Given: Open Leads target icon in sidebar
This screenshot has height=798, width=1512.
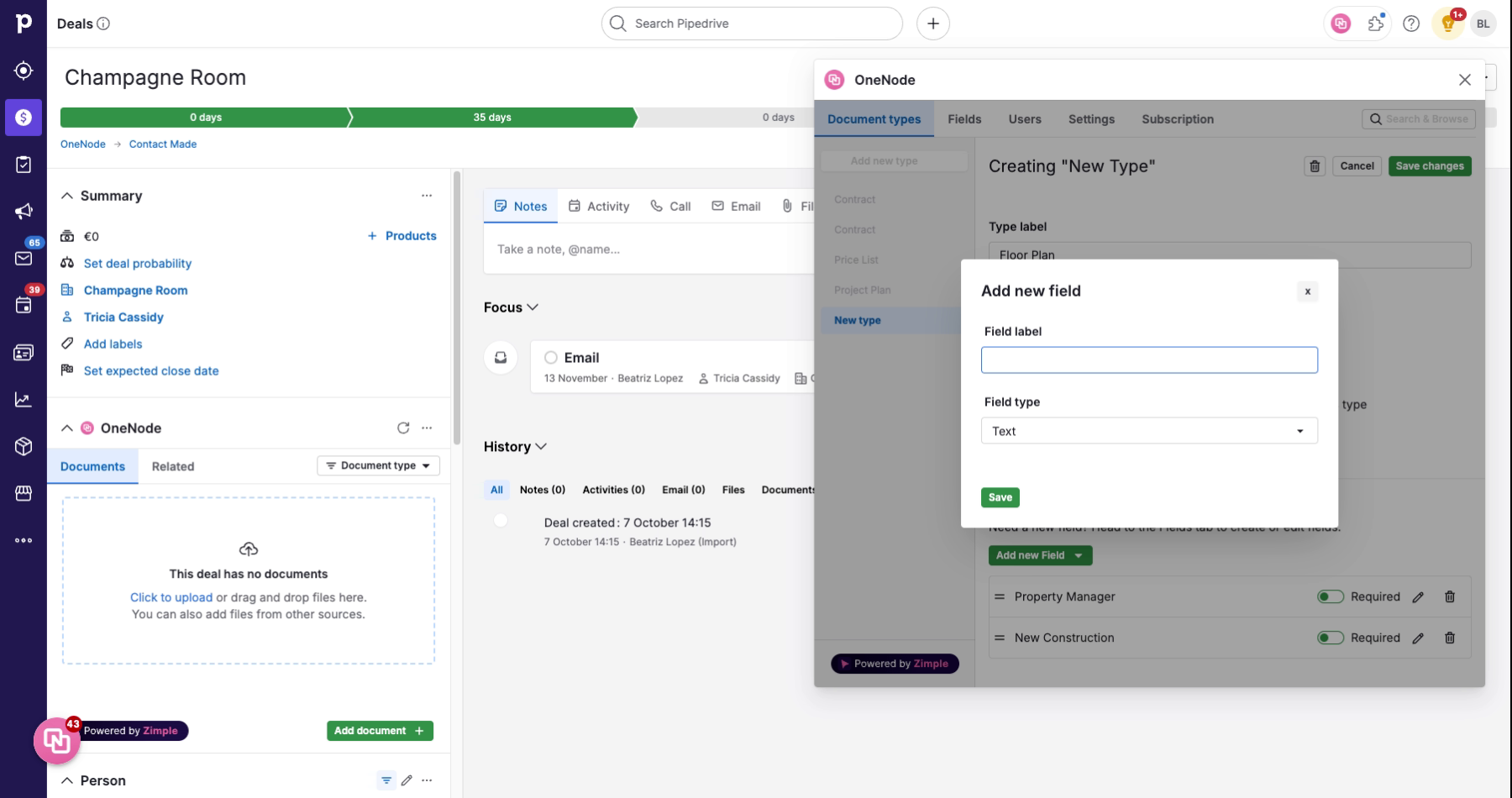Looking at the screenshot, I should point(24,71).
